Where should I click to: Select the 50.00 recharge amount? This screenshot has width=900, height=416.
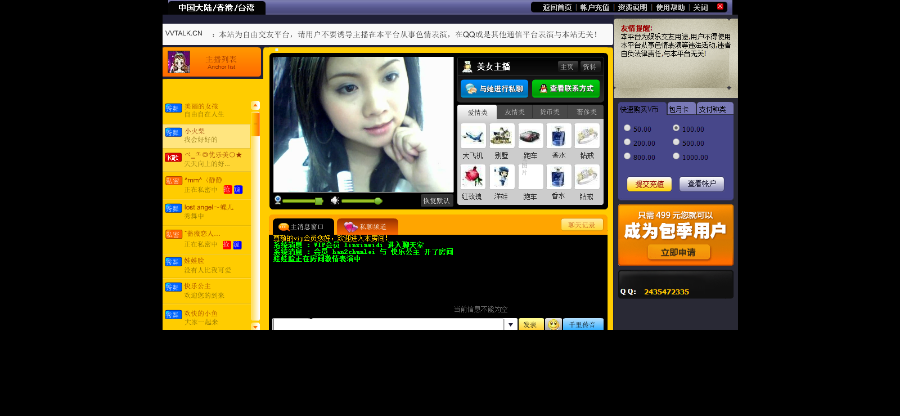[627, 128]
